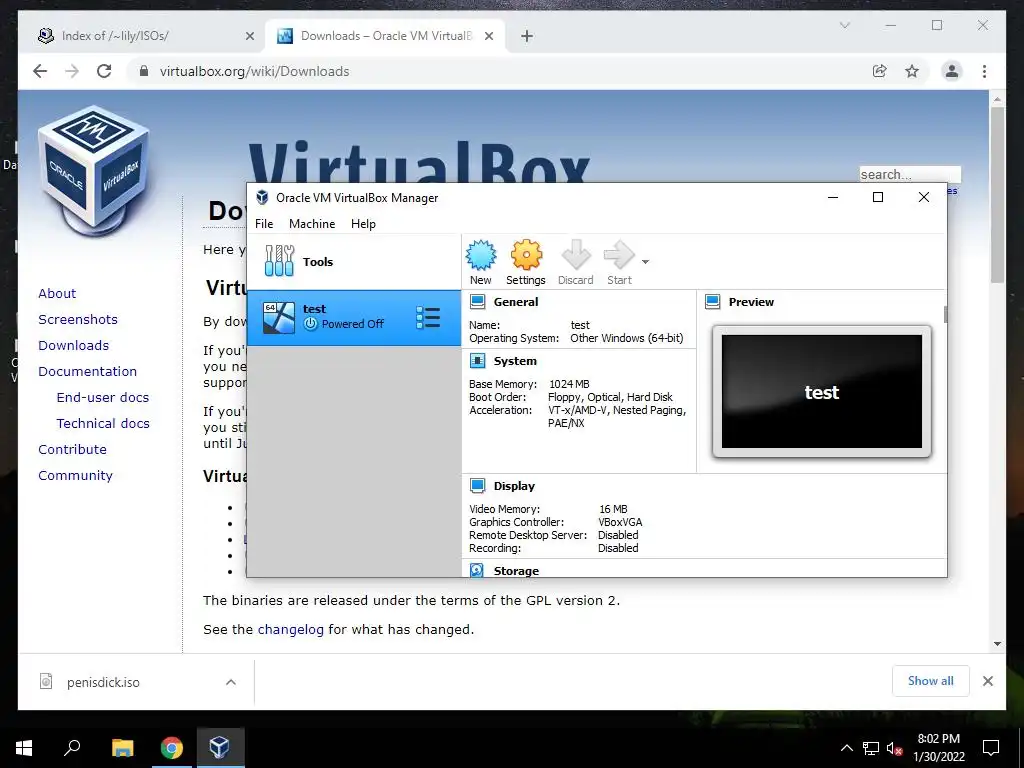This screenshot has width=1024, height=768.
Task: Click the Discard arrow icon
Action: click(575, 255)
